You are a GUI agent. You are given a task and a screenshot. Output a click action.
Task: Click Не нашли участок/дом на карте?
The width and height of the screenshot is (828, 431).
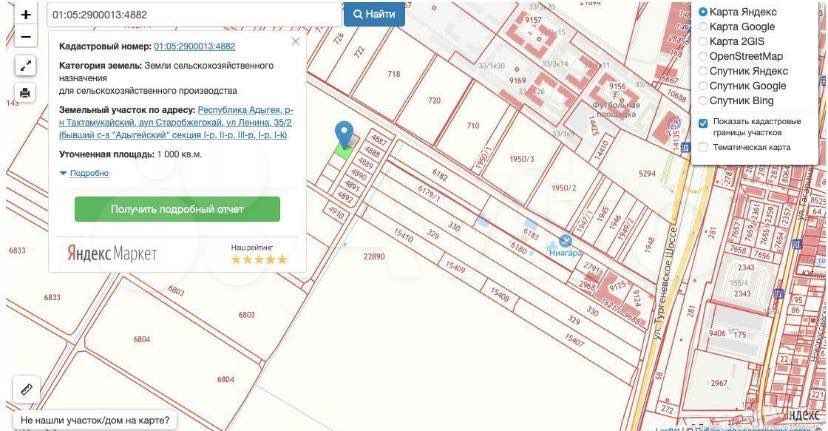[x=95, y=420]
